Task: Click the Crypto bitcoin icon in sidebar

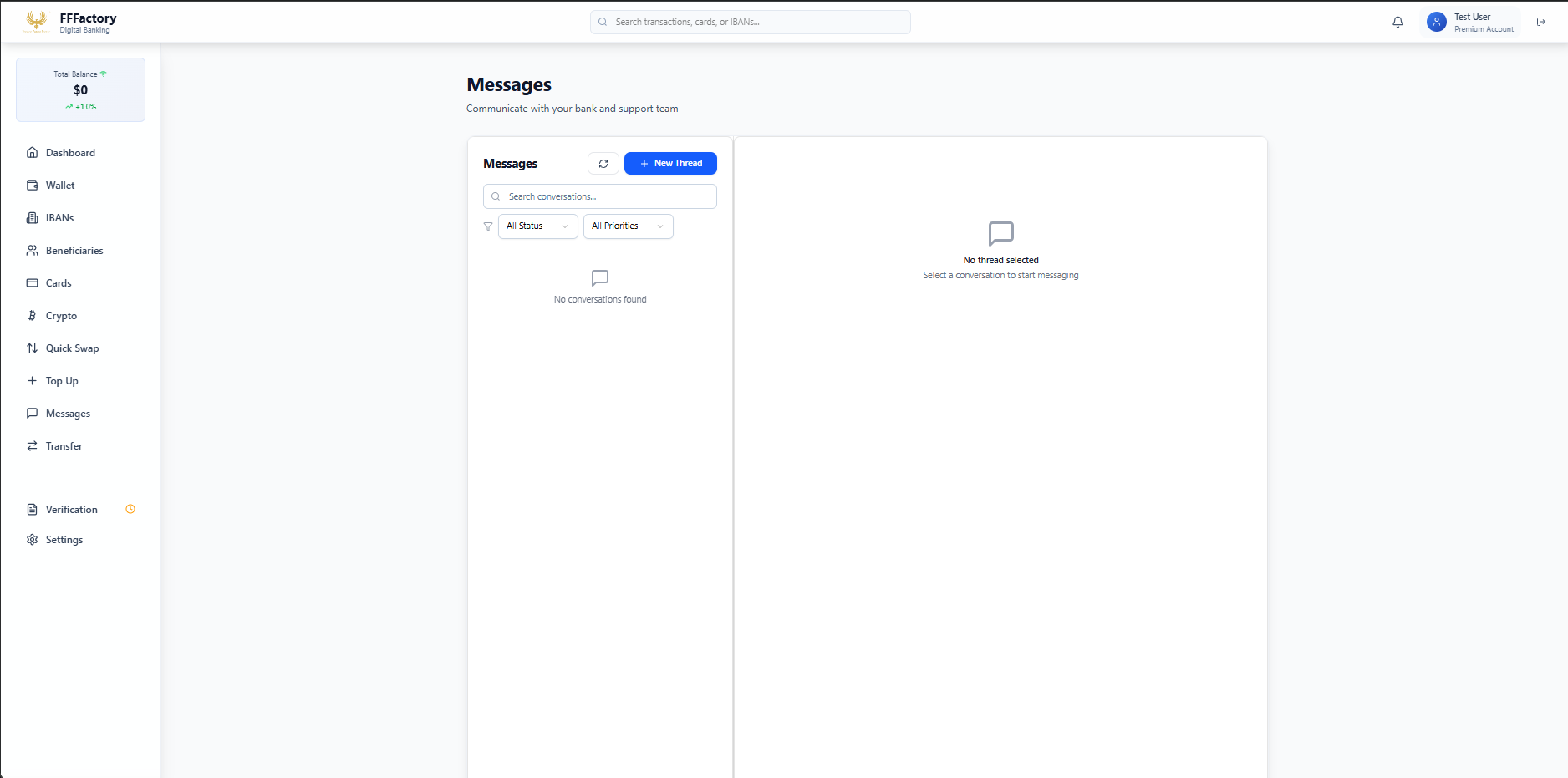Action: tap(32, 316)
